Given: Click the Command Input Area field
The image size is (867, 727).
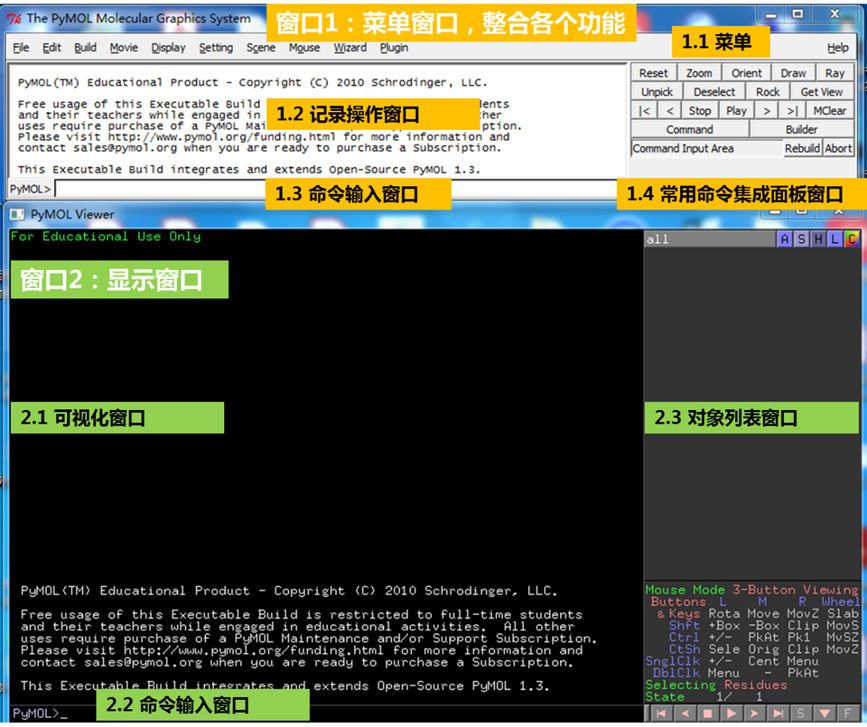Looking at the screenshot, I should tap(707, 148).
